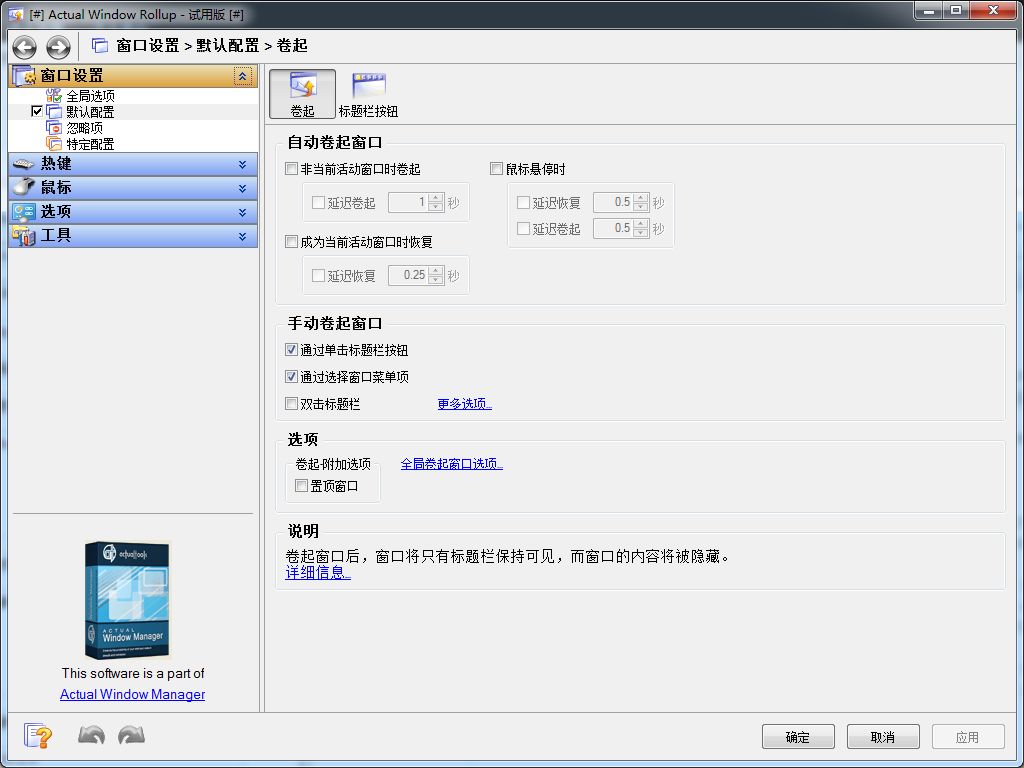
Task: Toggle 延迟卷起 under 鼠标悬停时
Action: tap(523, 229)
